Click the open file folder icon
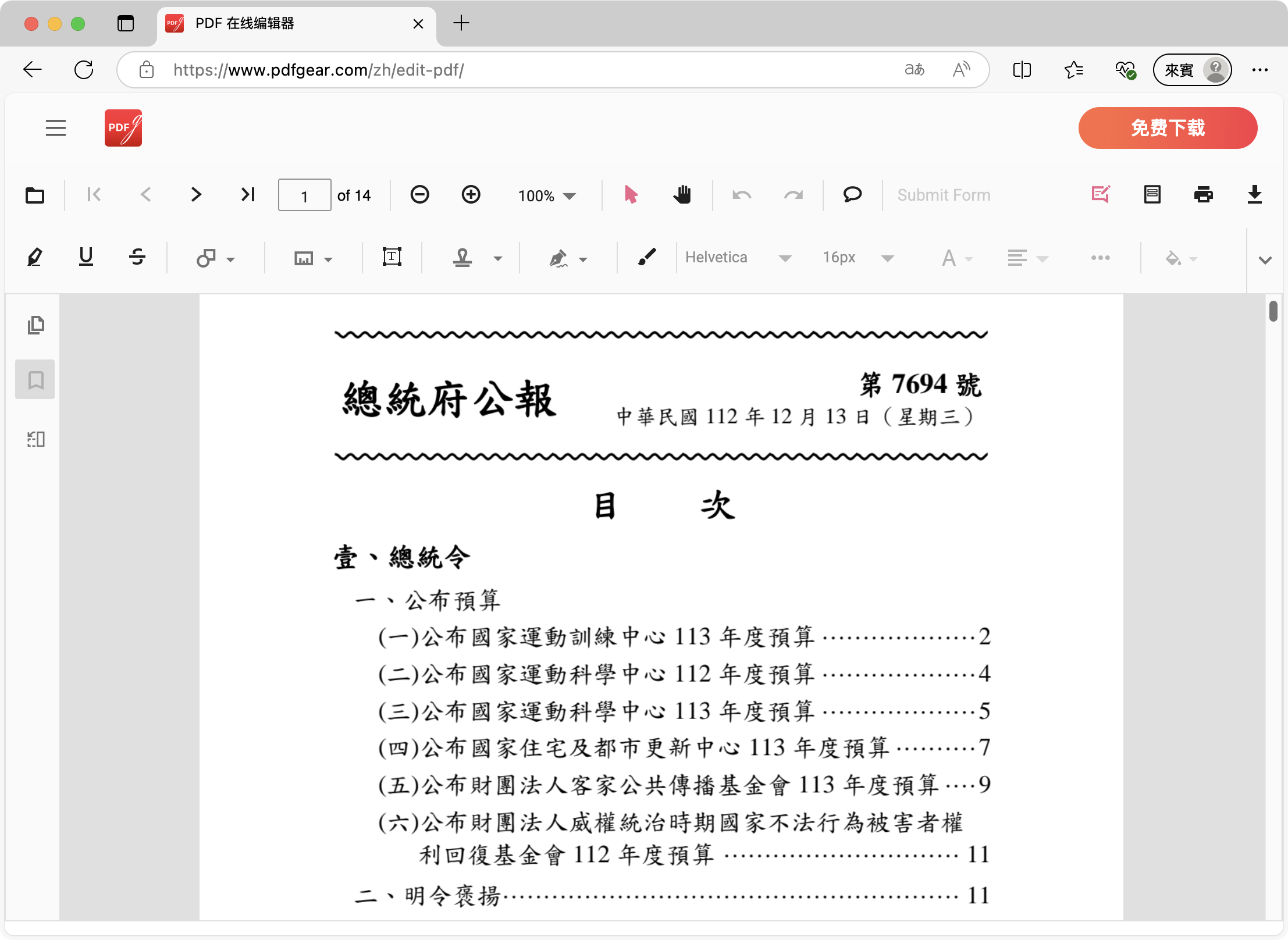 click(35, 195)
